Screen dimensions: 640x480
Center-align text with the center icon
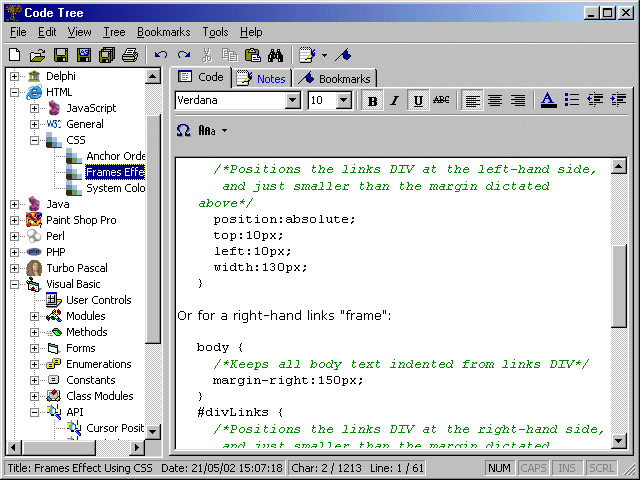pyautogui.click(x=495, y=100)
